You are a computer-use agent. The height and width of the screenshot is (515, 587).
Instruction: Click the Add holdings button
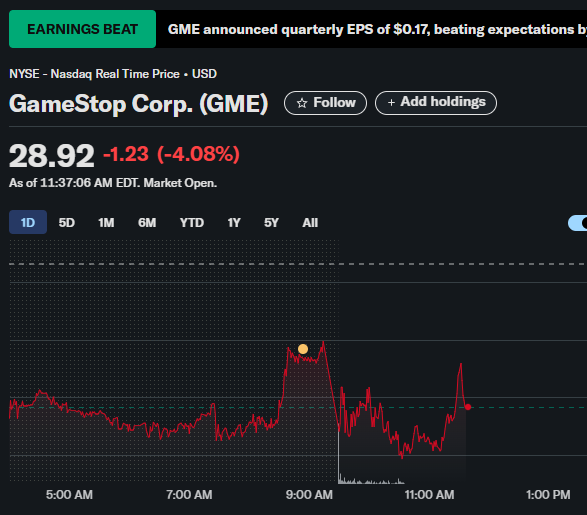(x=436, y=103)
